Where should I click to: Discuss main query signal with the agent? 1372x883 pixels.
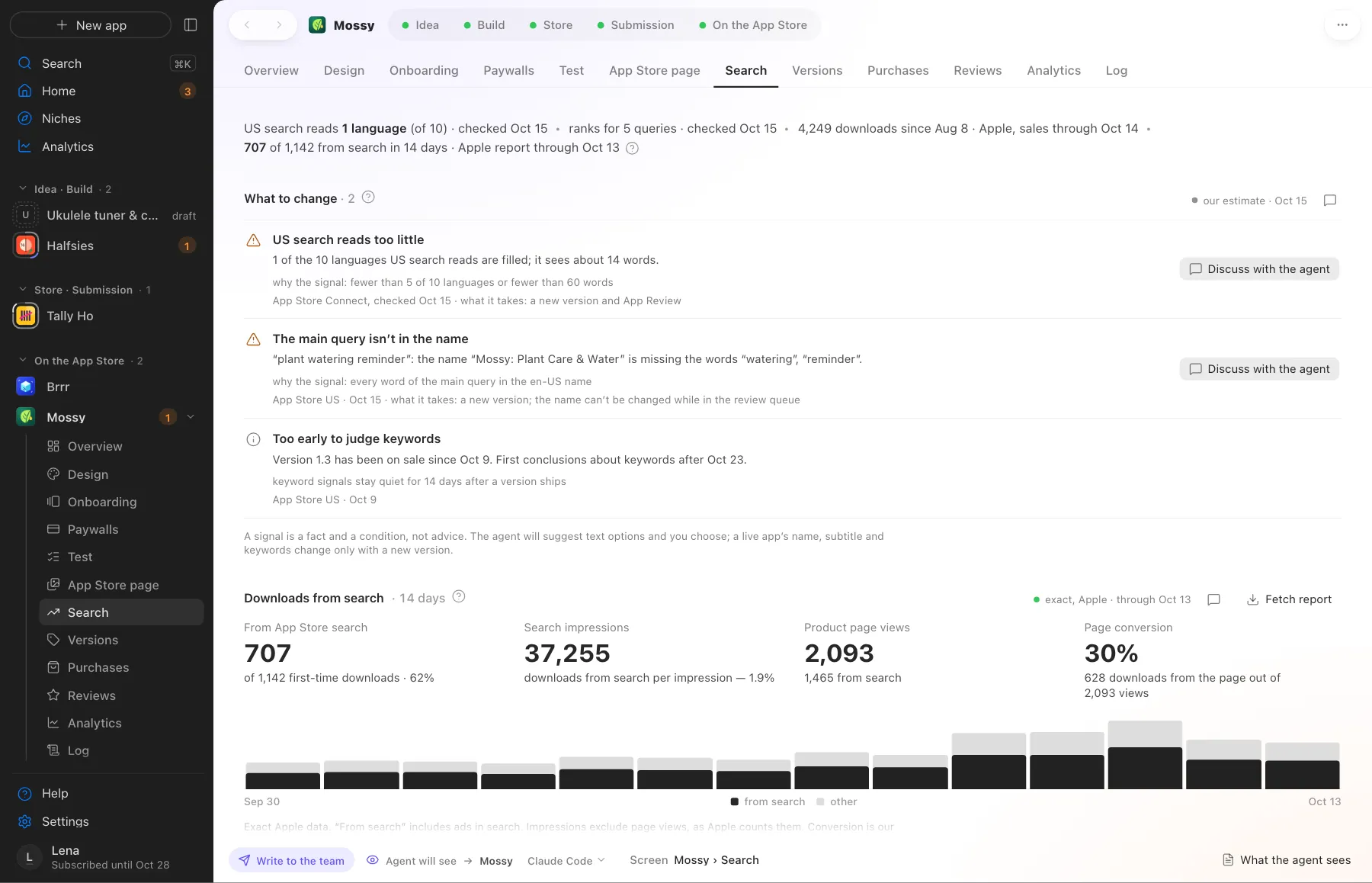tap(1259, 369)
